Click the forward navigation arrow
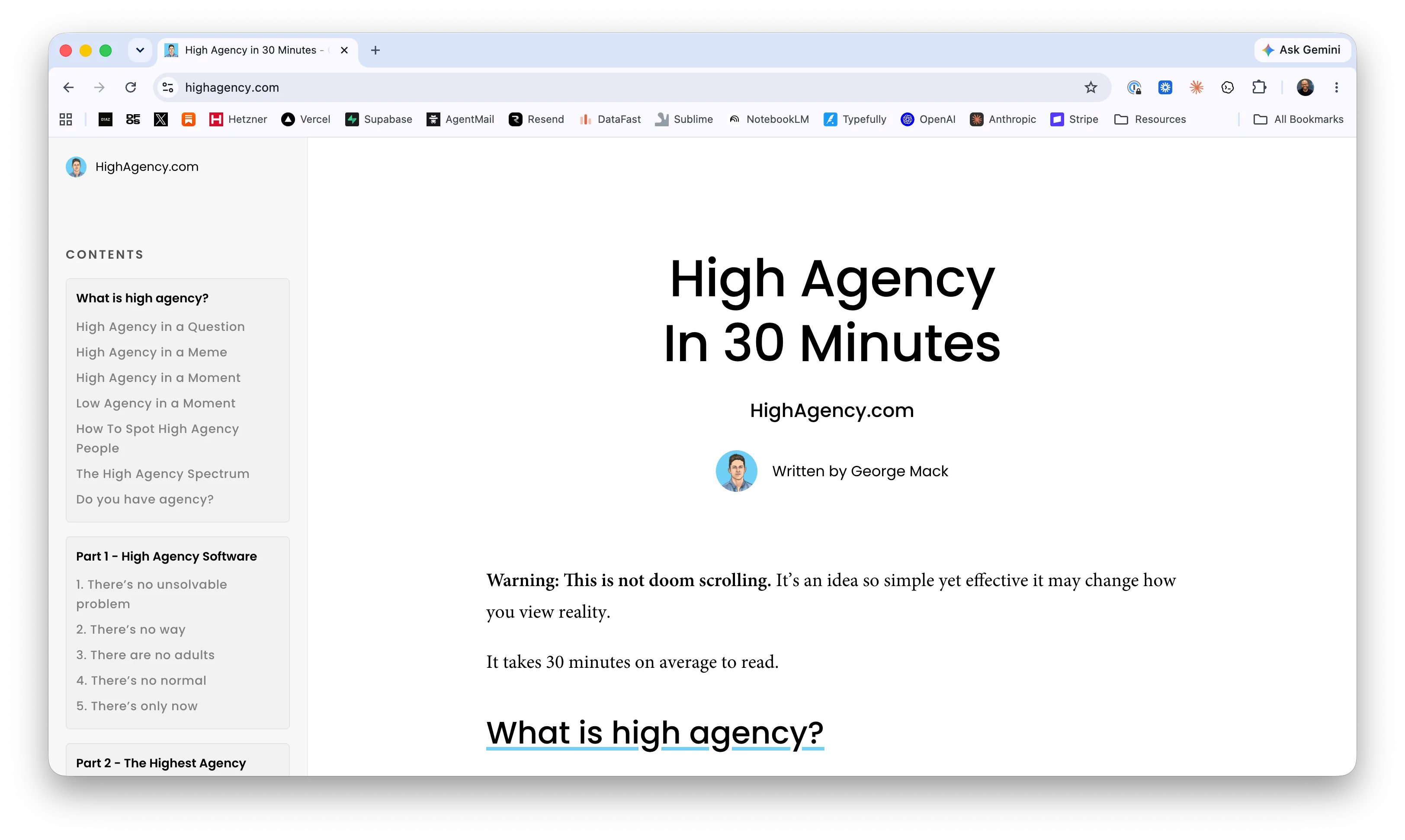Viewport: 1405px width, 840px height. [99, 87]
